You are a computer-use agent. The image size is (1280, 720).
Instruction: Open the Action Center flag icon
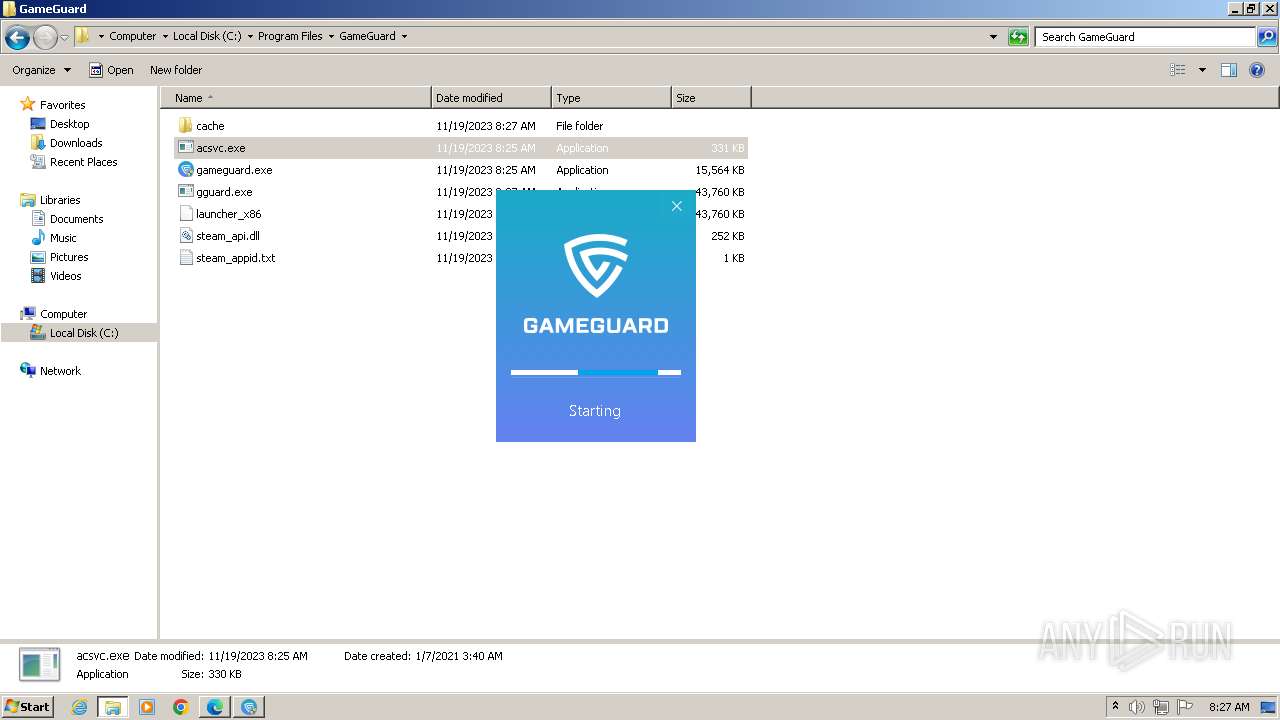1185,707
